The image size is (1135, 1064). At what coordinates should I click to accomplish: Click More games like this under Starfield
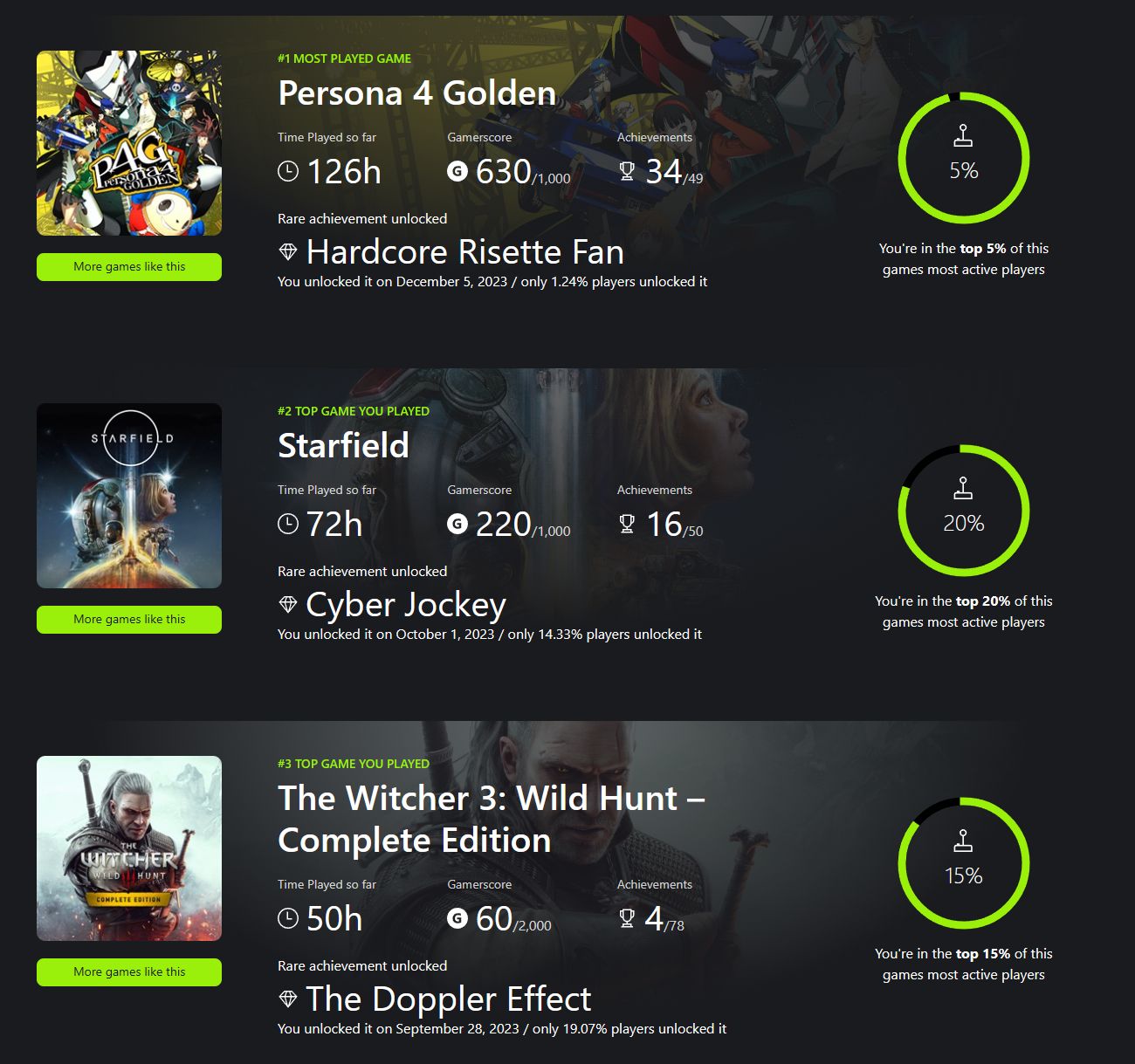129,620
